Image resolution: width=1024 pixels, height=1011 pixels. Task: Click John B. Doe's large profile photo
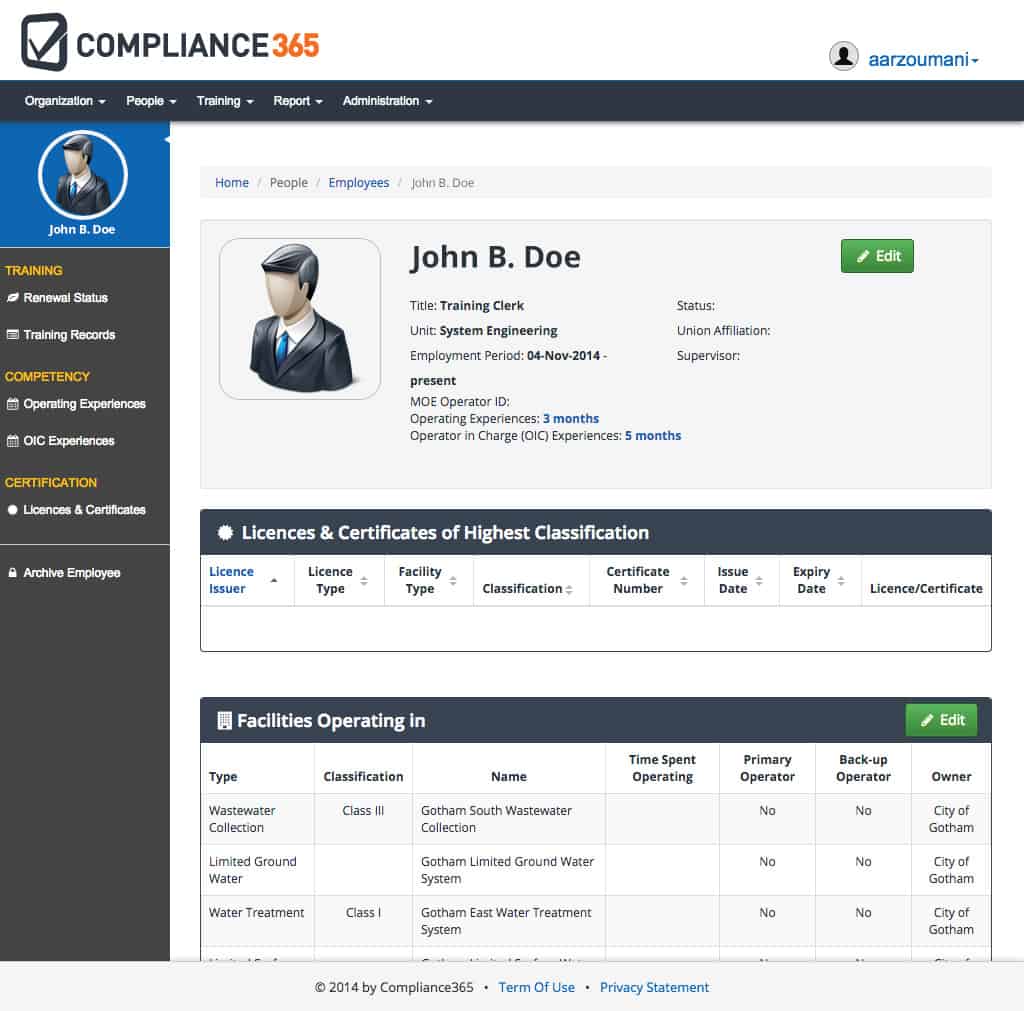(300, 319)
